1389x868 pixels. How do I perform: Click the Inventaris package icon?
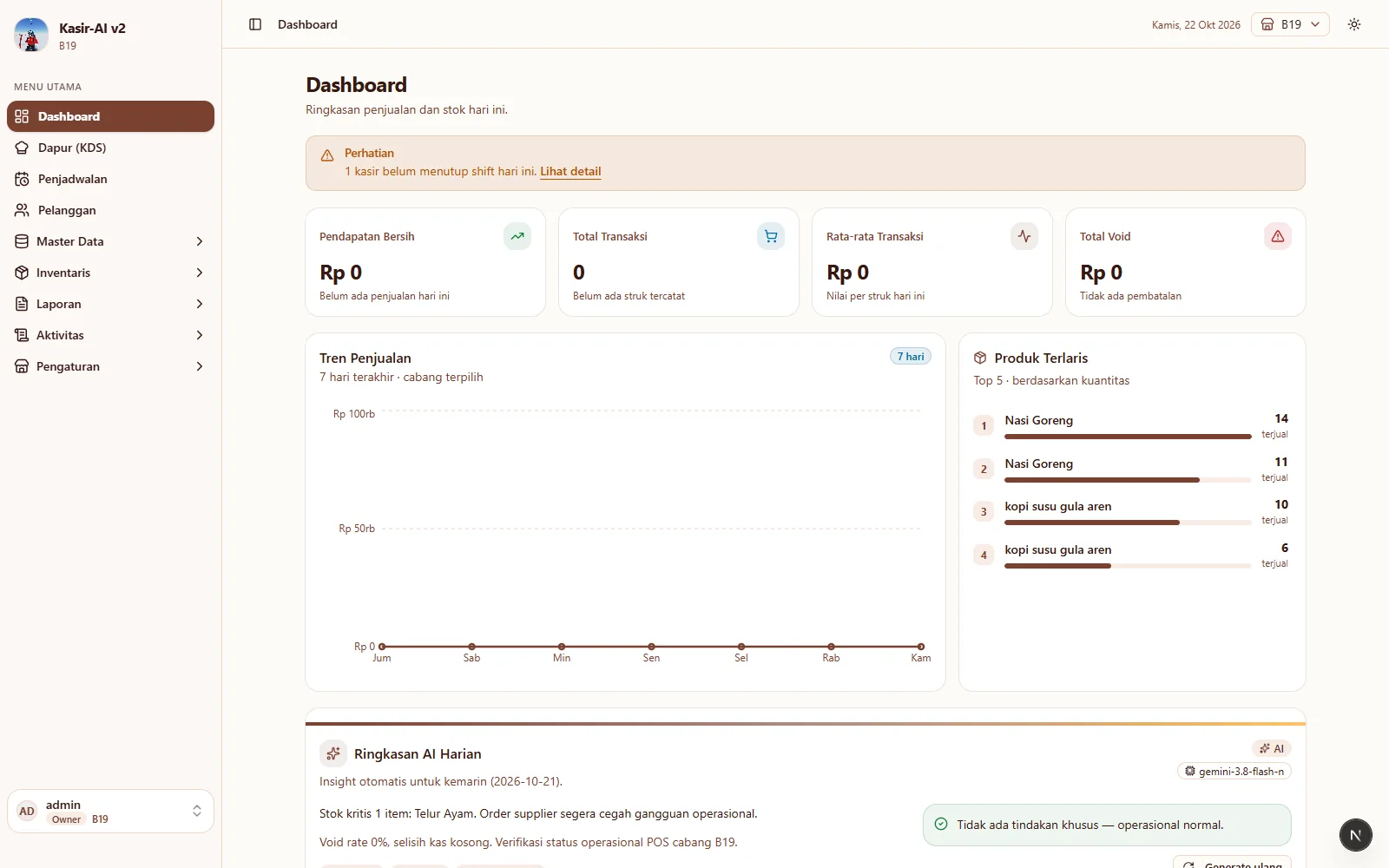pos(22,273)
